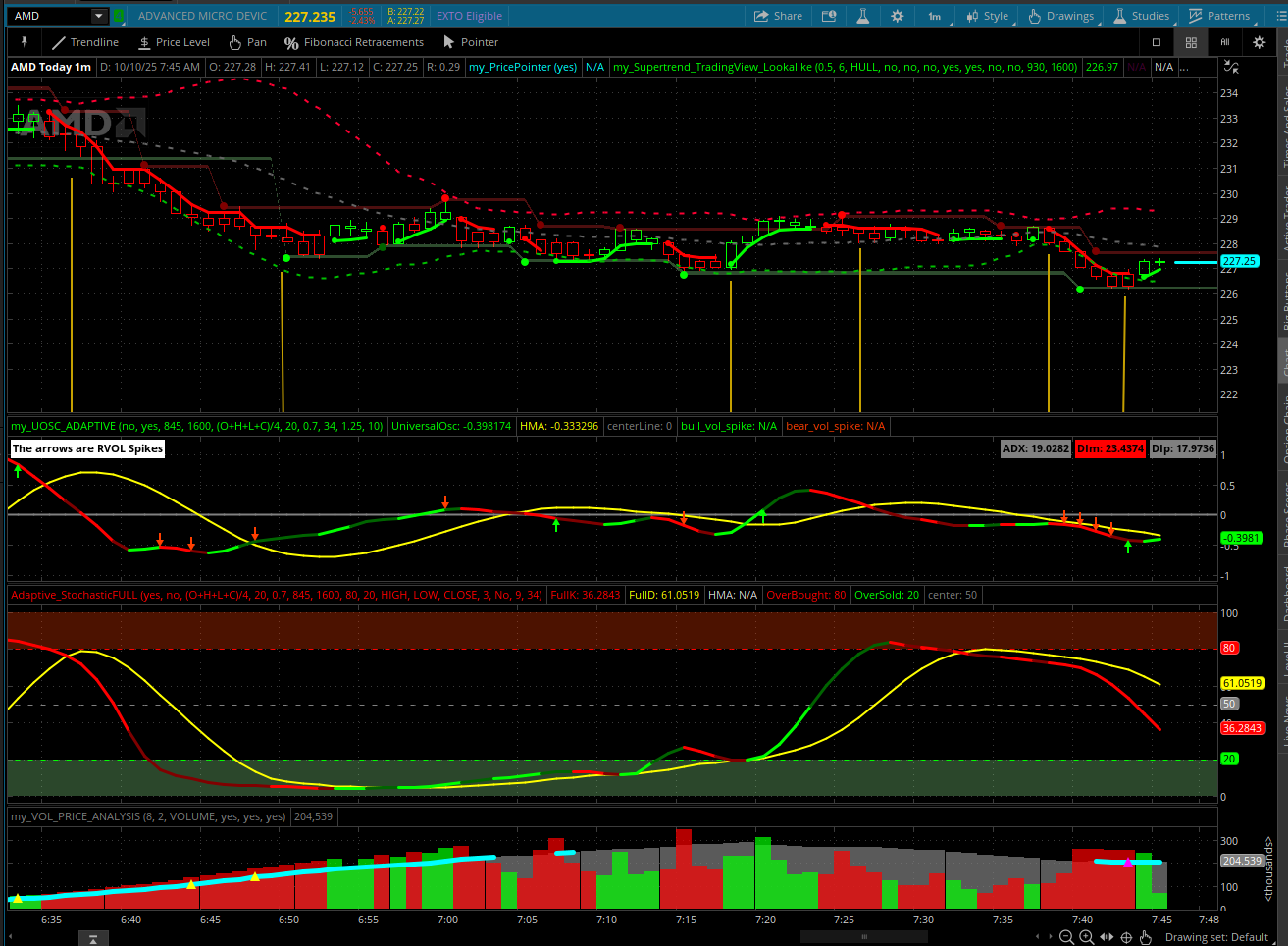Switch to single-chart layout view
The image size is (1288, 946).
click(1156, 42)
